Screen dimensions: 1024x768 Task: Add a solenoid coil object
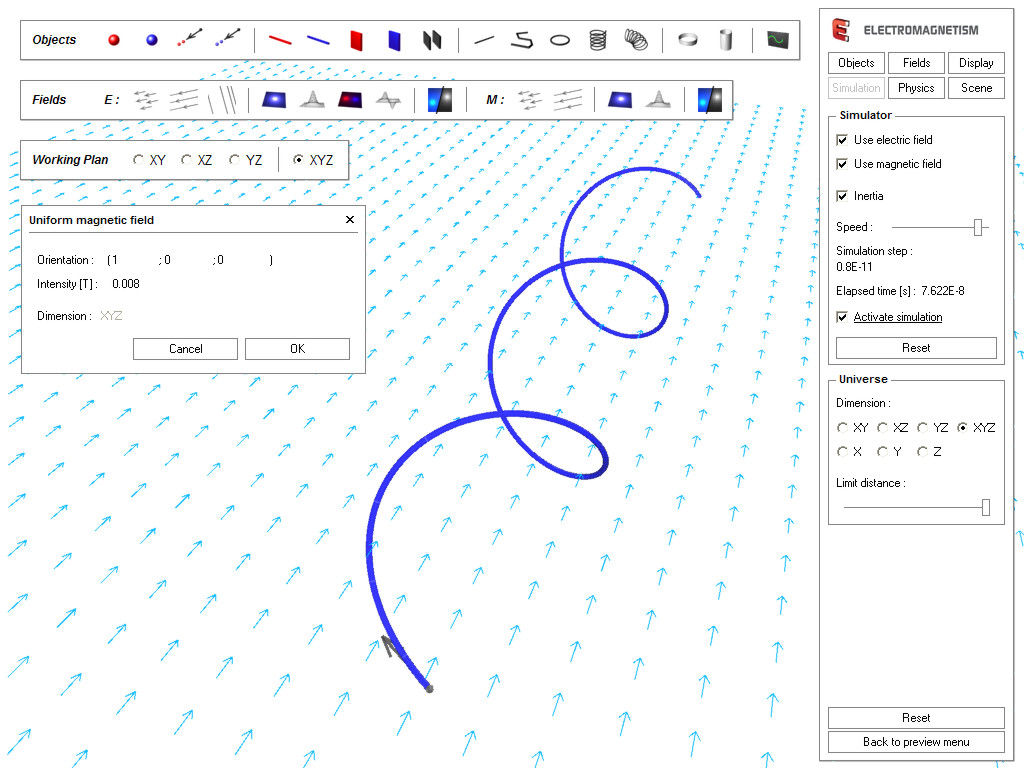pos(598,40)
